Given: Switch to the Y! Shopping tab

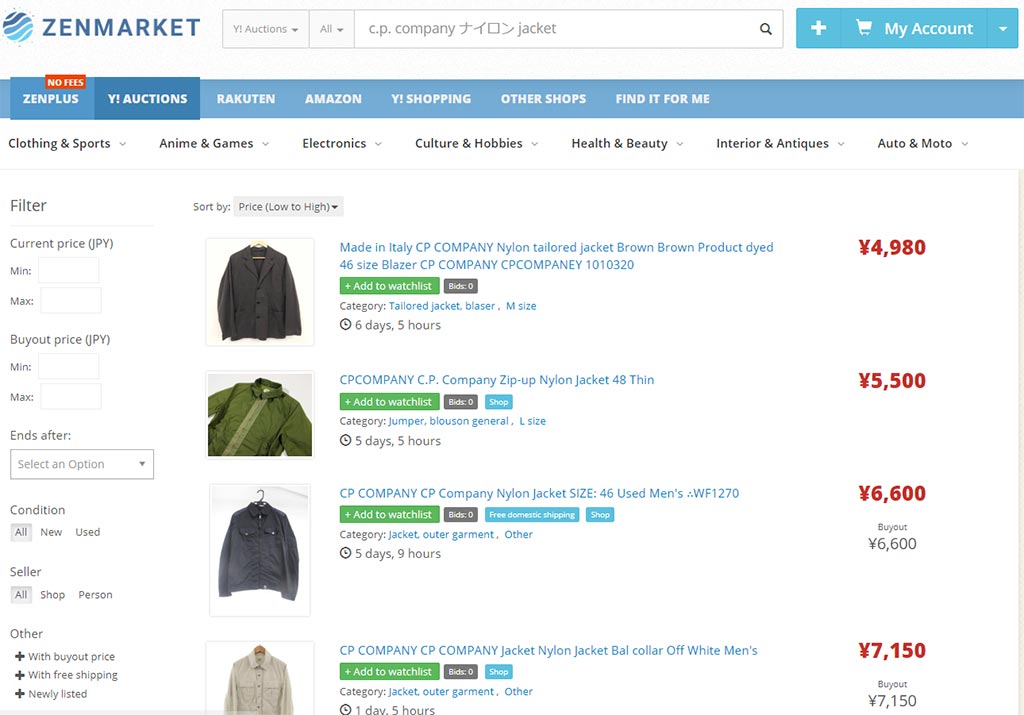Looking at the screenshot, I should [431, 99].
